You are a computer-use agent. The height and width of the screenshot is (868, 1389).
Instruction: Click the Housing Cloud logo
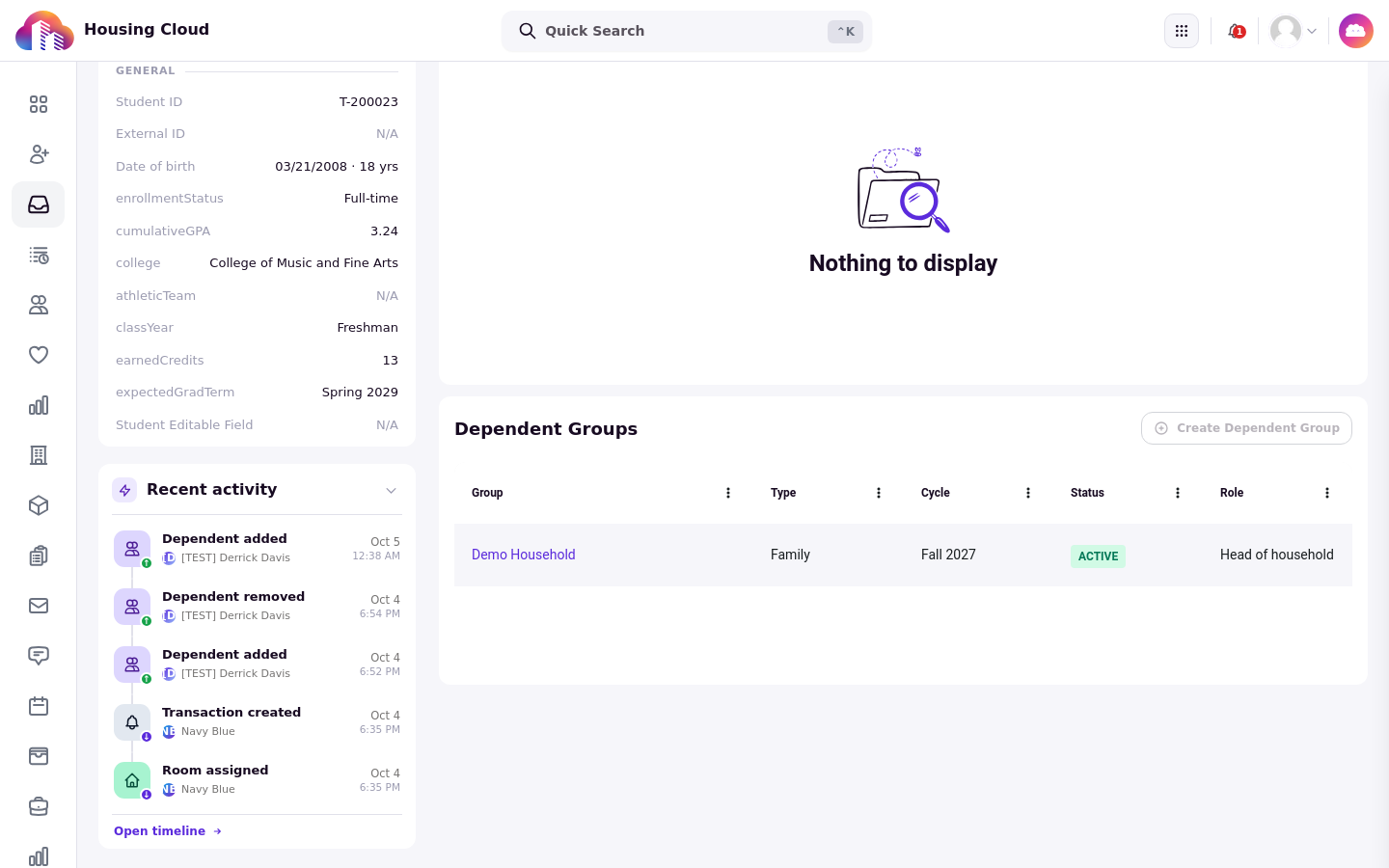pos(44,31)
